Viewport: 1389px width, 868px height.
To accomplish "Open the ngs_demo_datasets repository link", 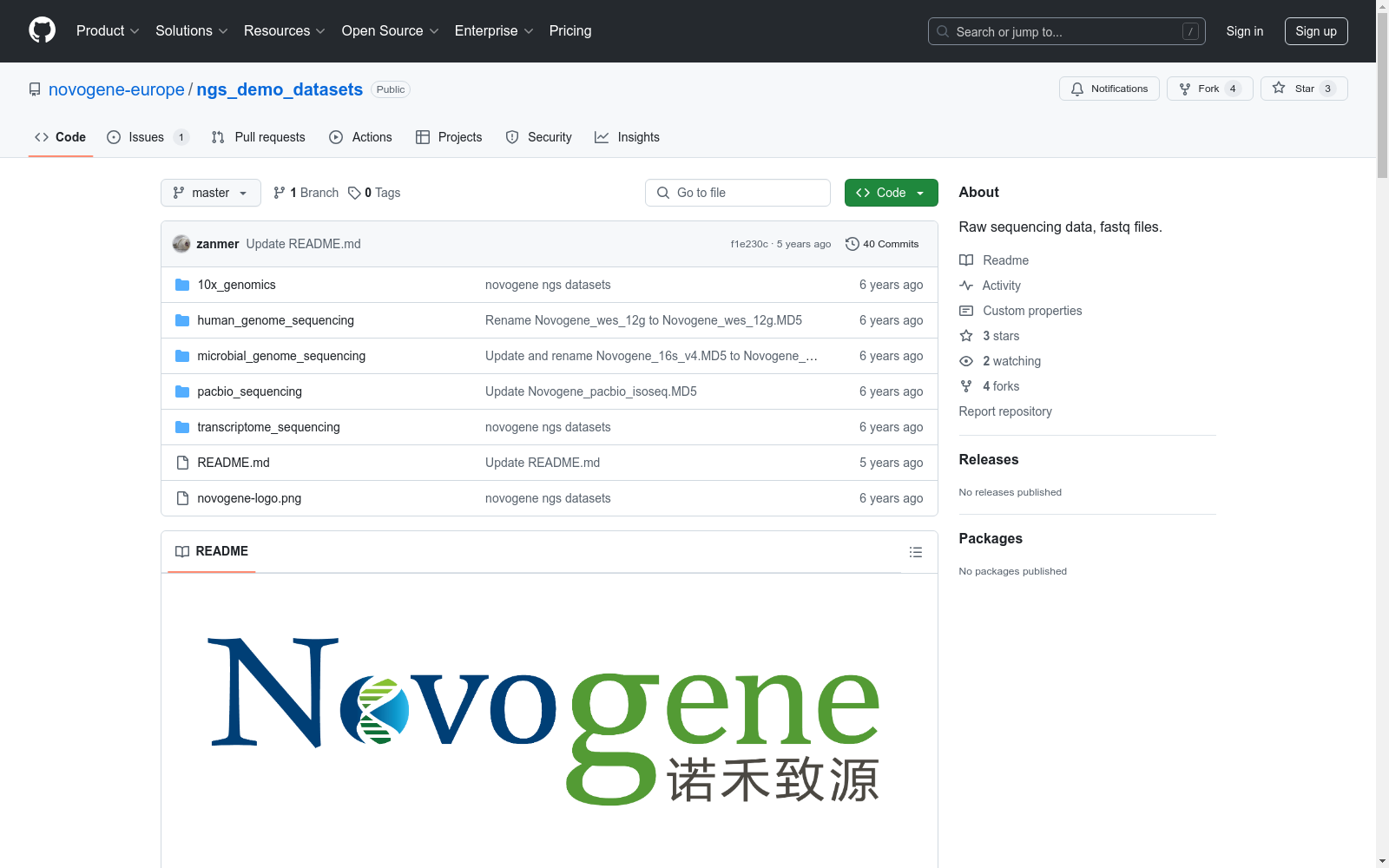I will click(x=280, y=89).
